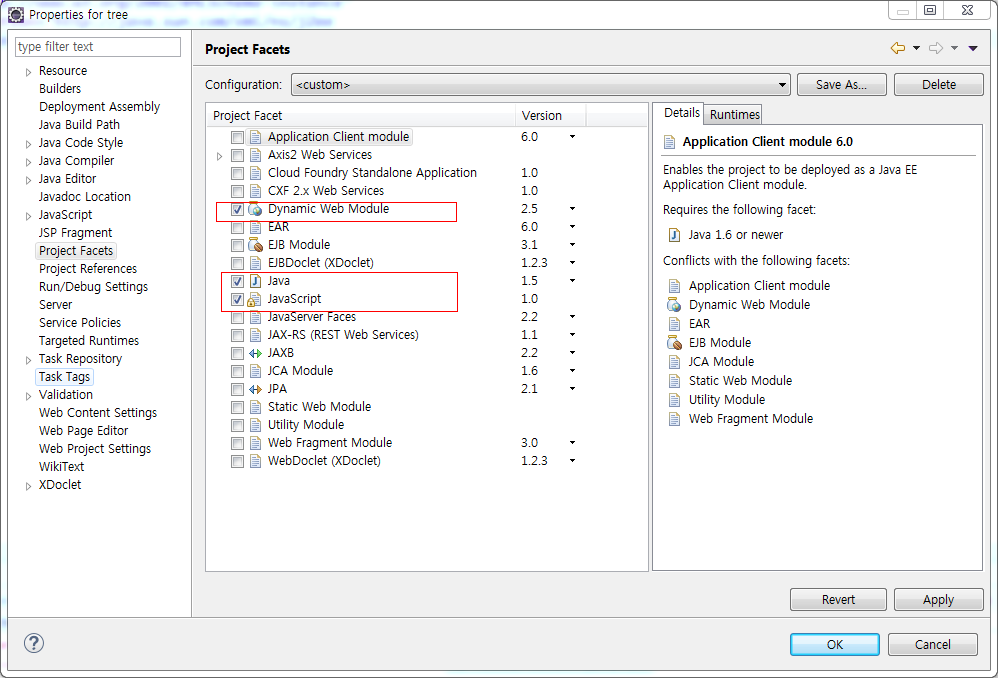
Task: Click the Revert button
Action: pos(838,600)
